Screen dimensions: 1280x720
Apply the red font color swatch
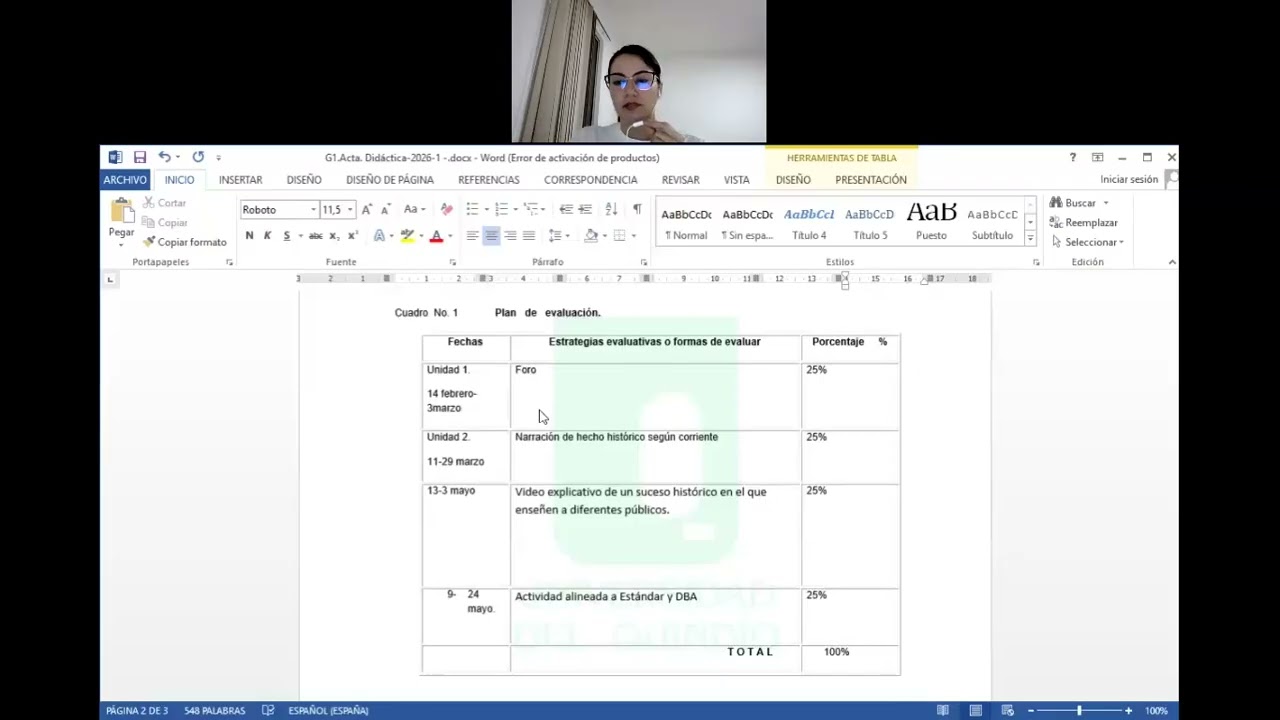(x=436, y=236)
